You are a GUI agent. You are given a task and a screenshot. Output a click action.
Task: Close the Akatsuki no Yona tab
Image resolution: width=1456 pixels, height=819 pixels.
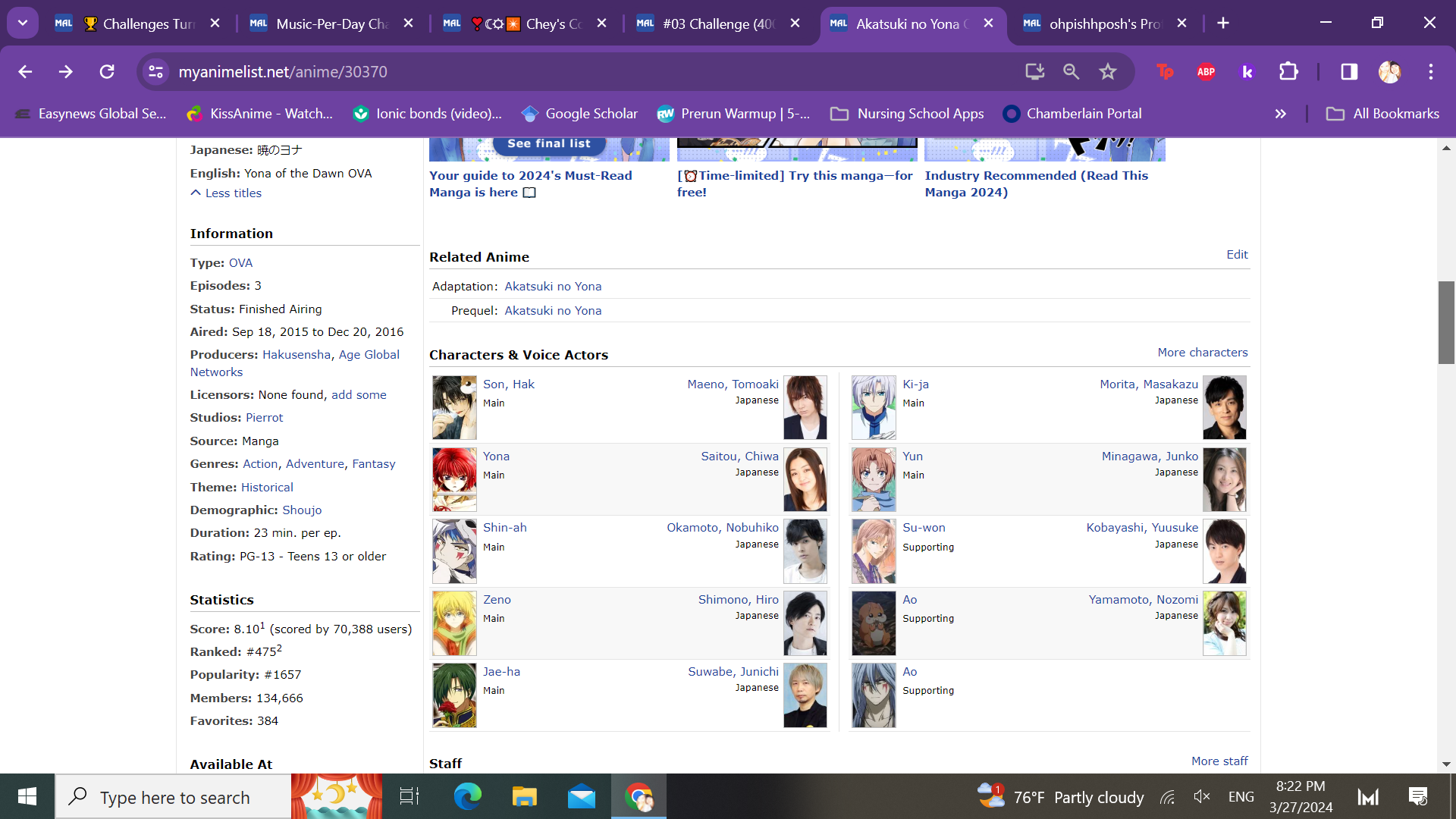(x=988, y=24)
